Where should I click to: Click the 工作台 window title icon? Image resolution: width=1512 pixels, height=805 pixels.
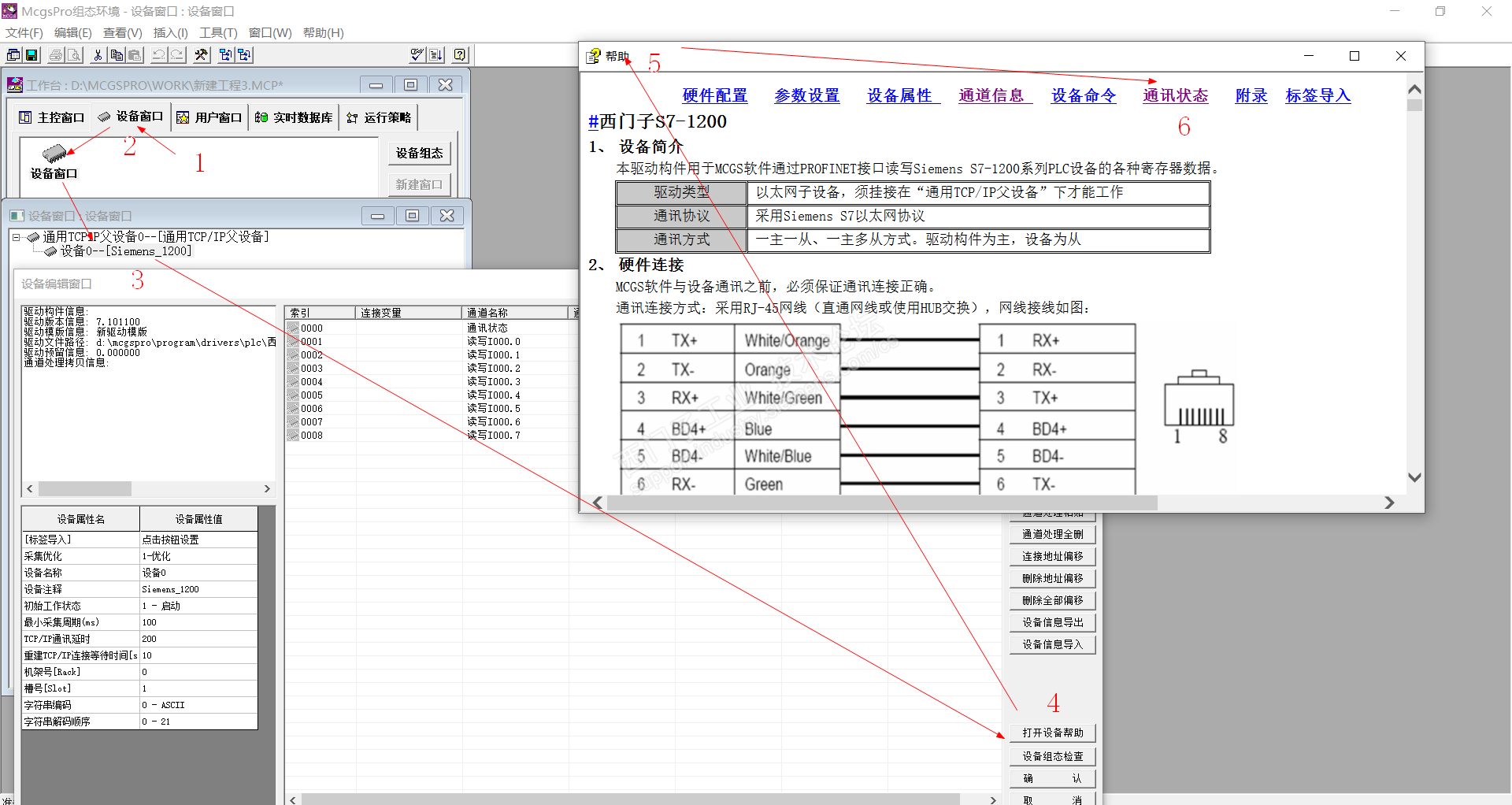[15, 84]
